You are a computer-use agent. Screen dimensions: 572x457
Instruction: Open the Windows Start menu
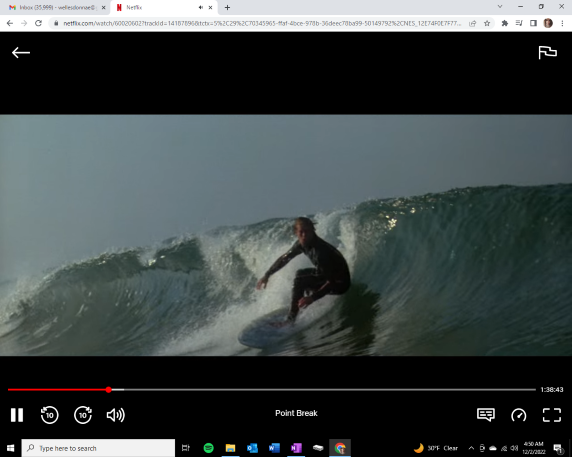[x=11, y=448]
